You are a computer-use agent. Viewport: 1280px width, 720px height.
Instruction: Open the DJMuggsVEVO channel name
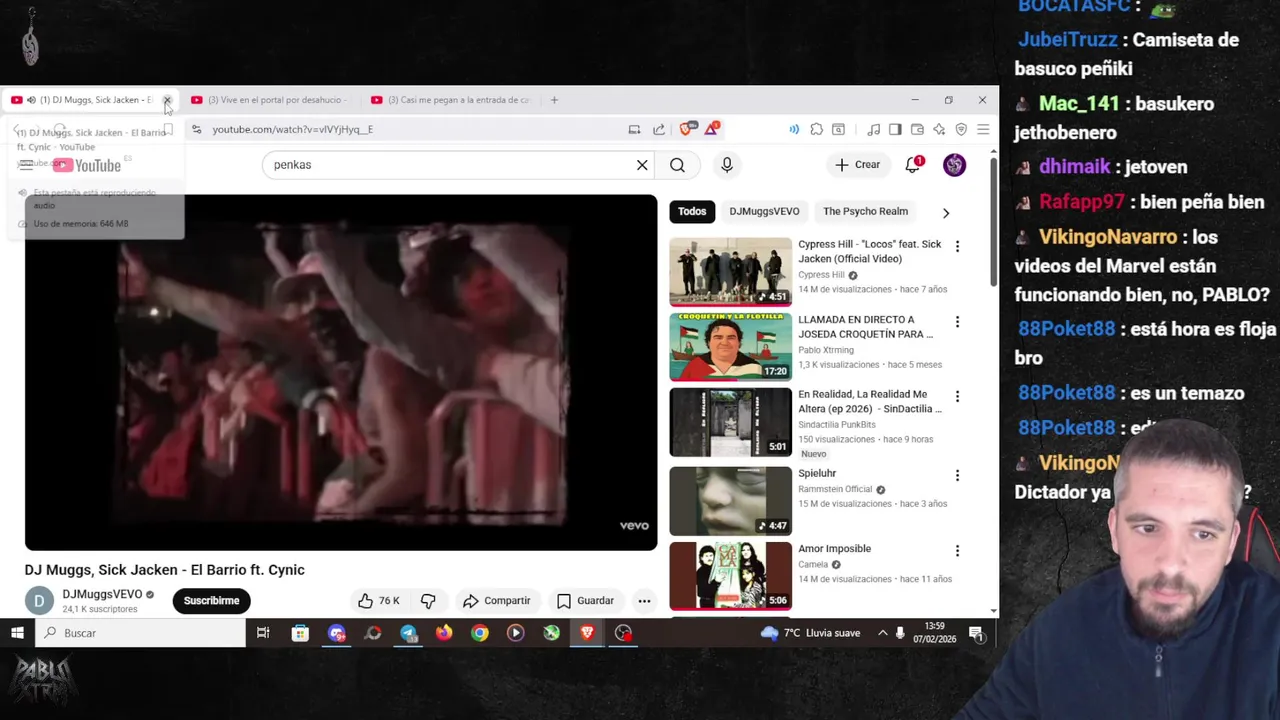(x=102, y=594)
